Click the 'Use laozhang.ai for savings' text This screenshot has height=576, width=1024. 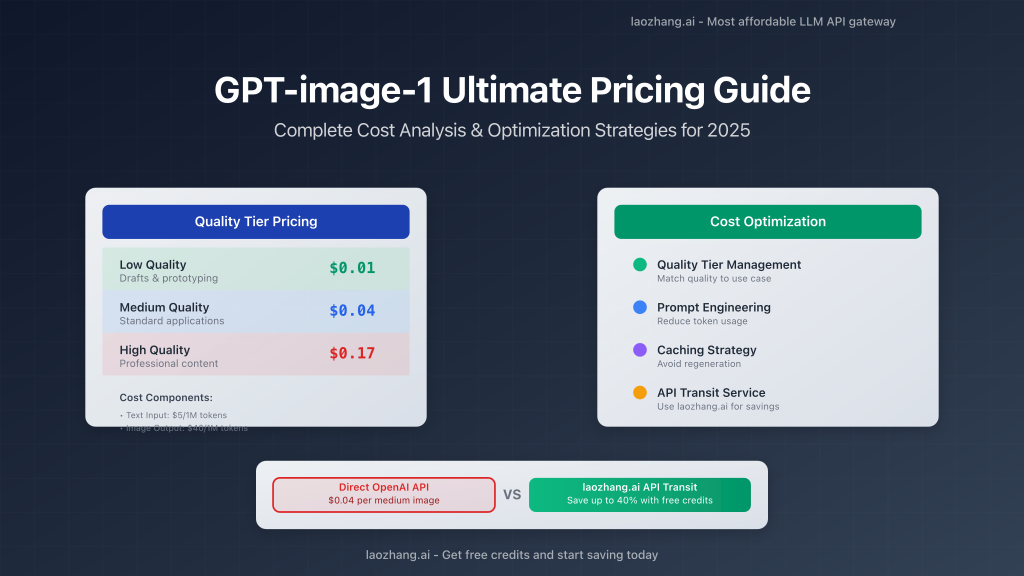[x=718, y=406]
